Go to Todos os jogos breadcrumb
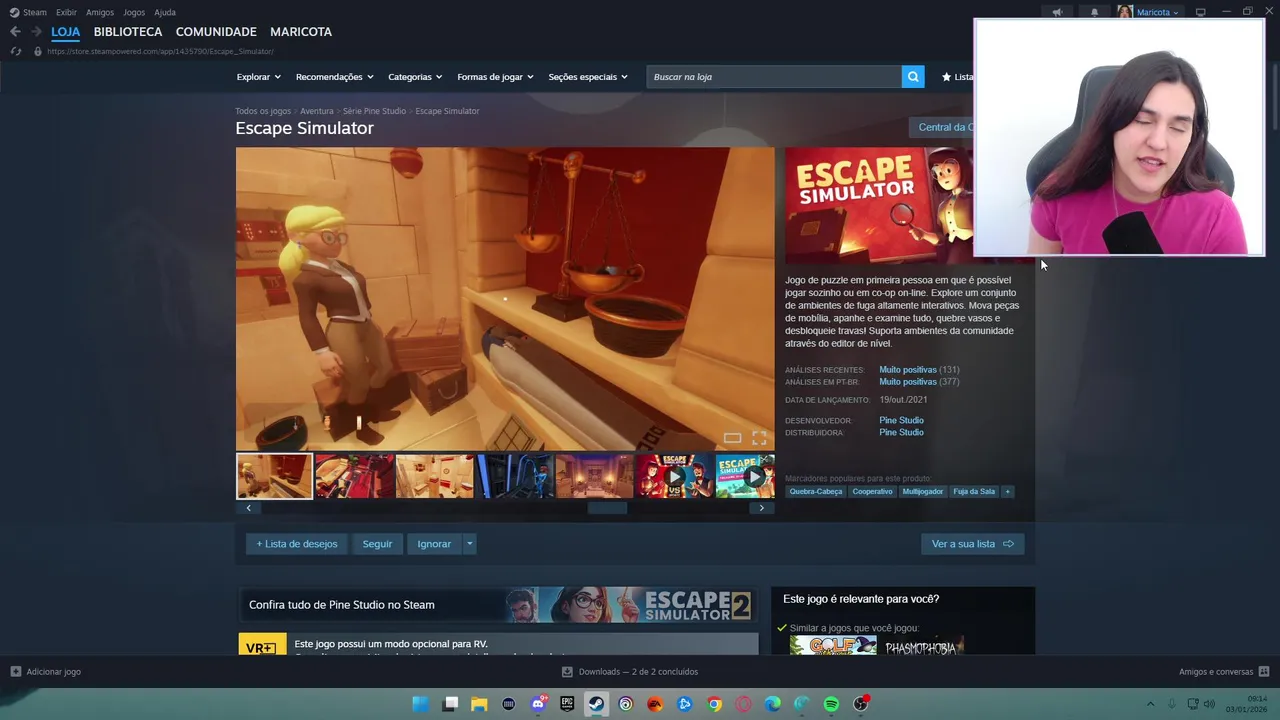The width and height of the screenshot is (1280, 720). [x=263, y=111]
